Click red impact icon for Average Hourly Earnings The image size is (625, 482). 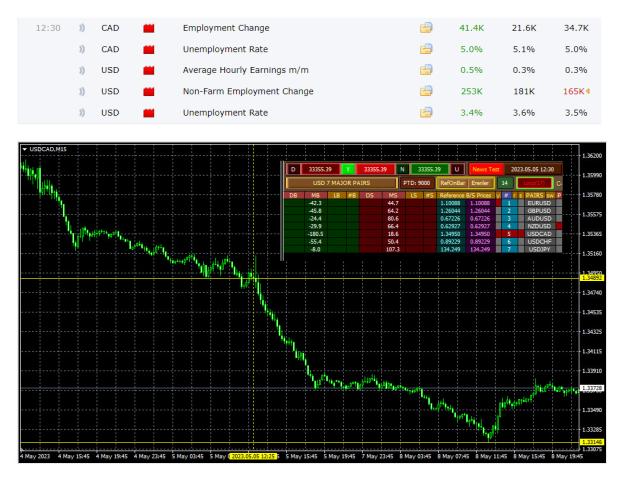(x=149, y=71)
